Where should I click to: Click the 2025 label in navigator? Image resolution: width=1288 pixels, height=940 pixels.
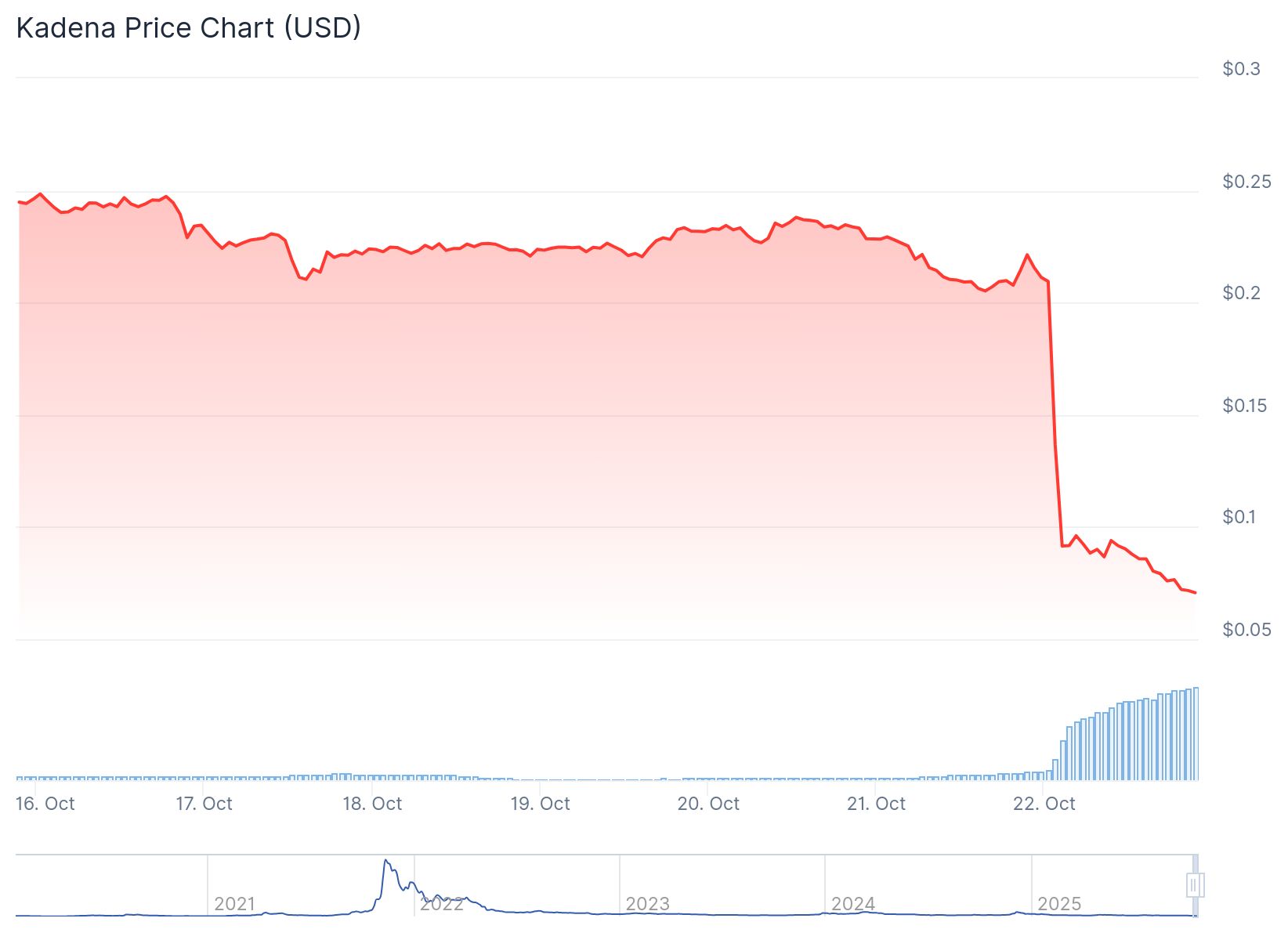point(1059,904)
